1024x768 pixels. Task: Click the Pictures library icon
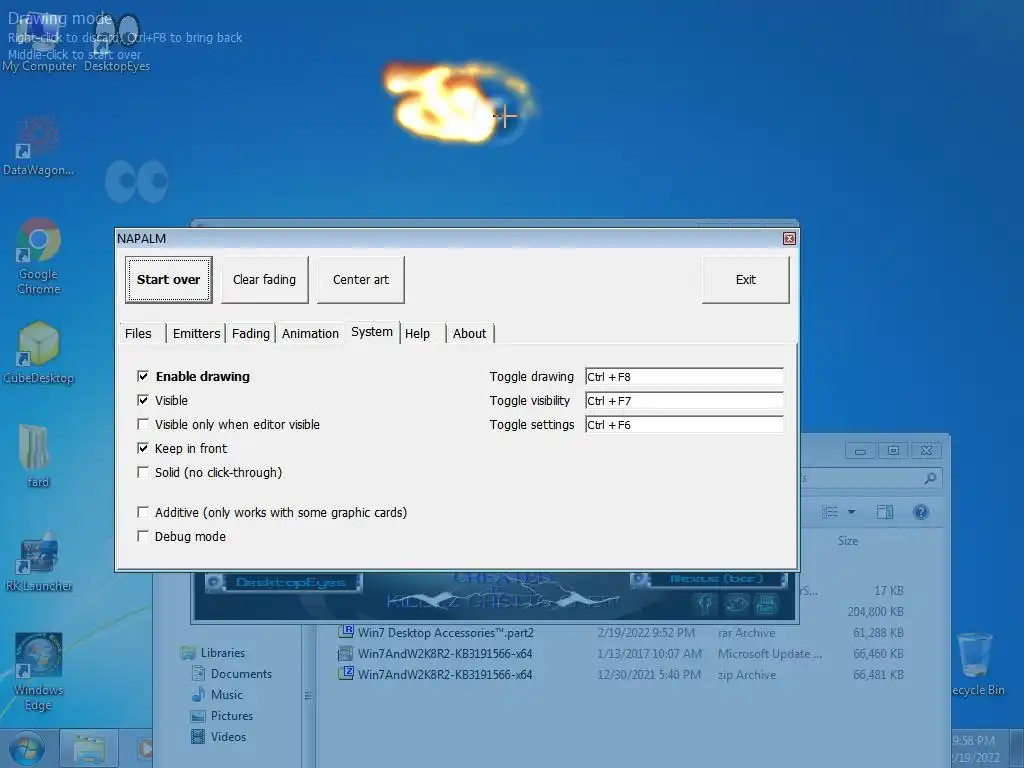click(199, 716)
